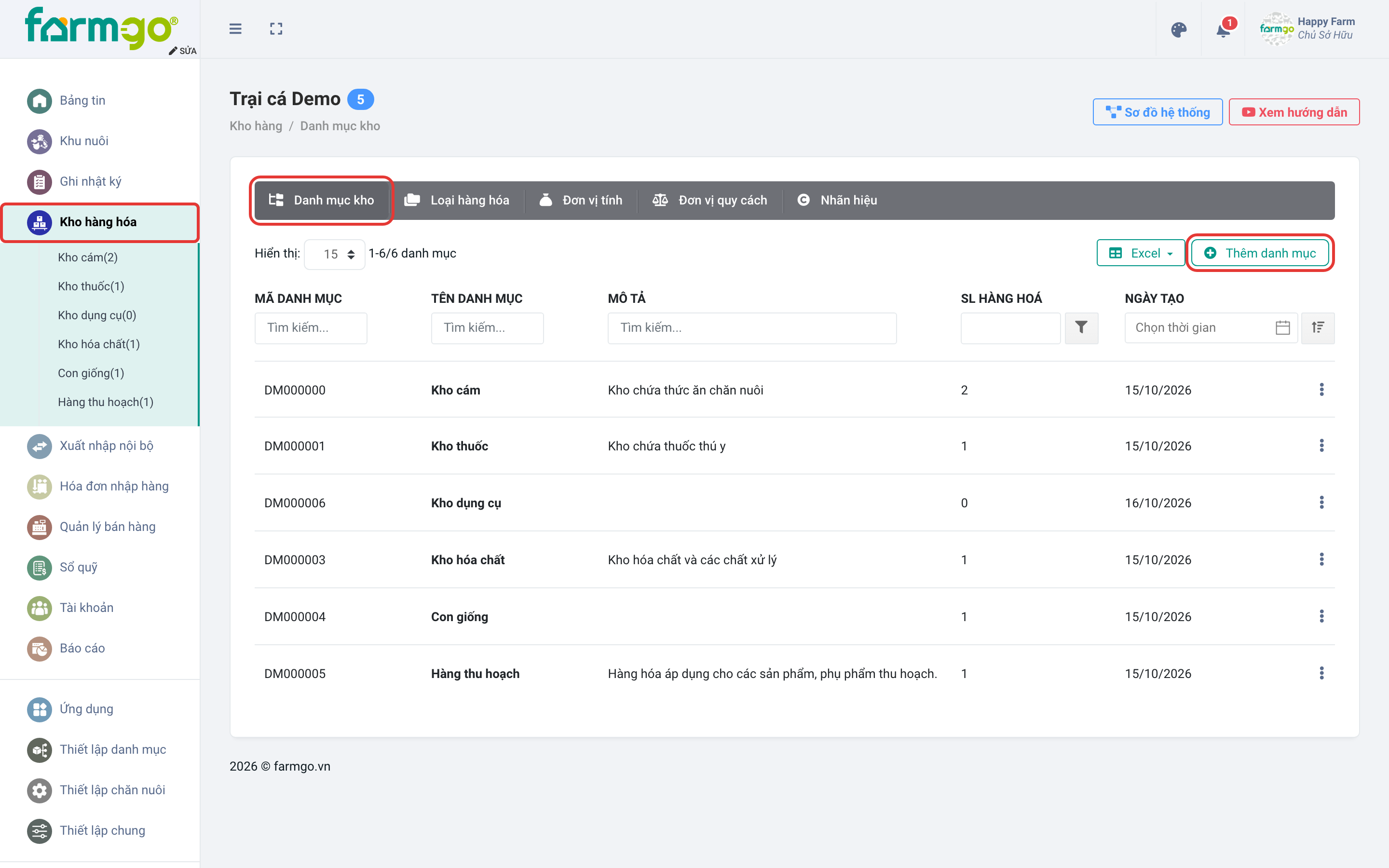Image resolution: width=1389 pixels, height=868 pixels.
Task: Switch to Loại hàng hóa tab
Action: [x=457, y=200]
